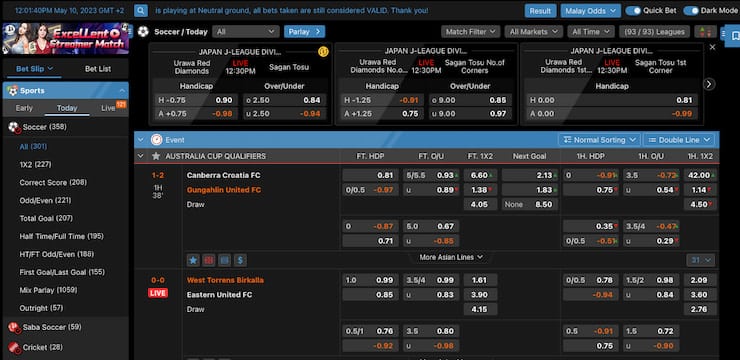
Task: Select the Correct Score (208) market
Action: pos(53,183)
